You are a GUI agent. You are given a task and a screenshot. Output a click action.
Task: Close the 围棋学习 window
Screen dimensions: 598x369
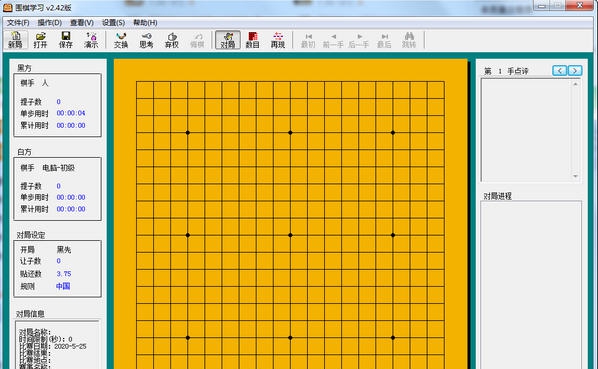pyautogui.click(x=579, y=5)
